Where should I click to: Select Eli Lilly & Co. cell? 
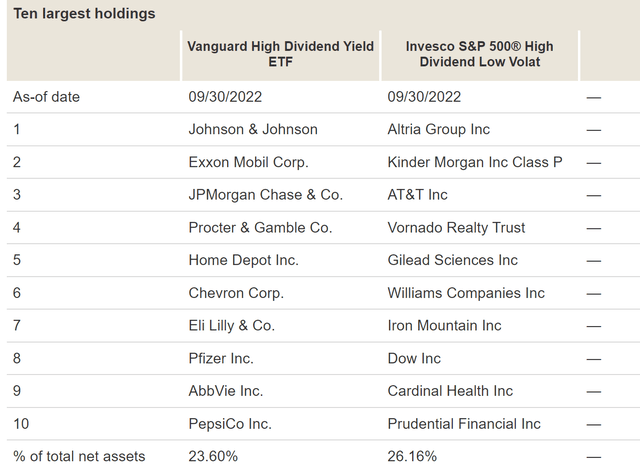coord(232,326)
